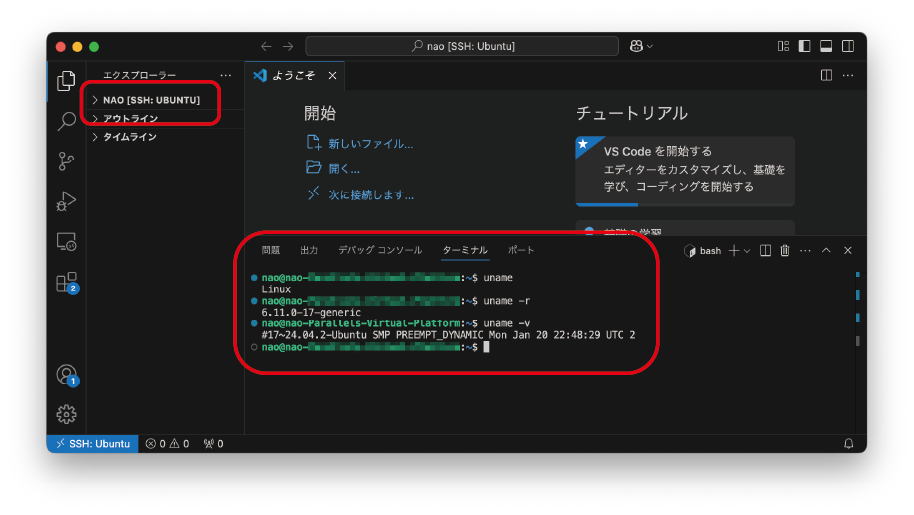Open notifications bell in status bar
Image resolution: width=914 pixels, height=515 pixels.
click(849, 444)
